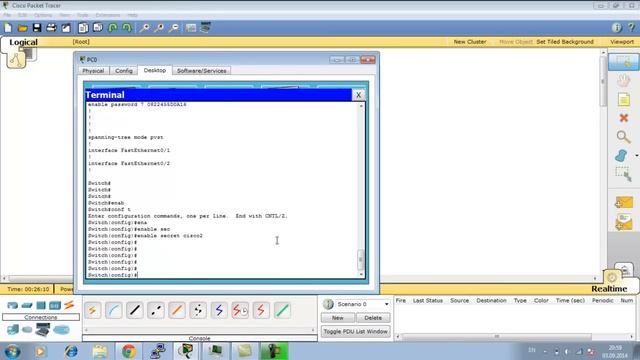Switch to the Physical tab in PC0
640x360 pixels.
pyautogui.click(x=93, y=71)
